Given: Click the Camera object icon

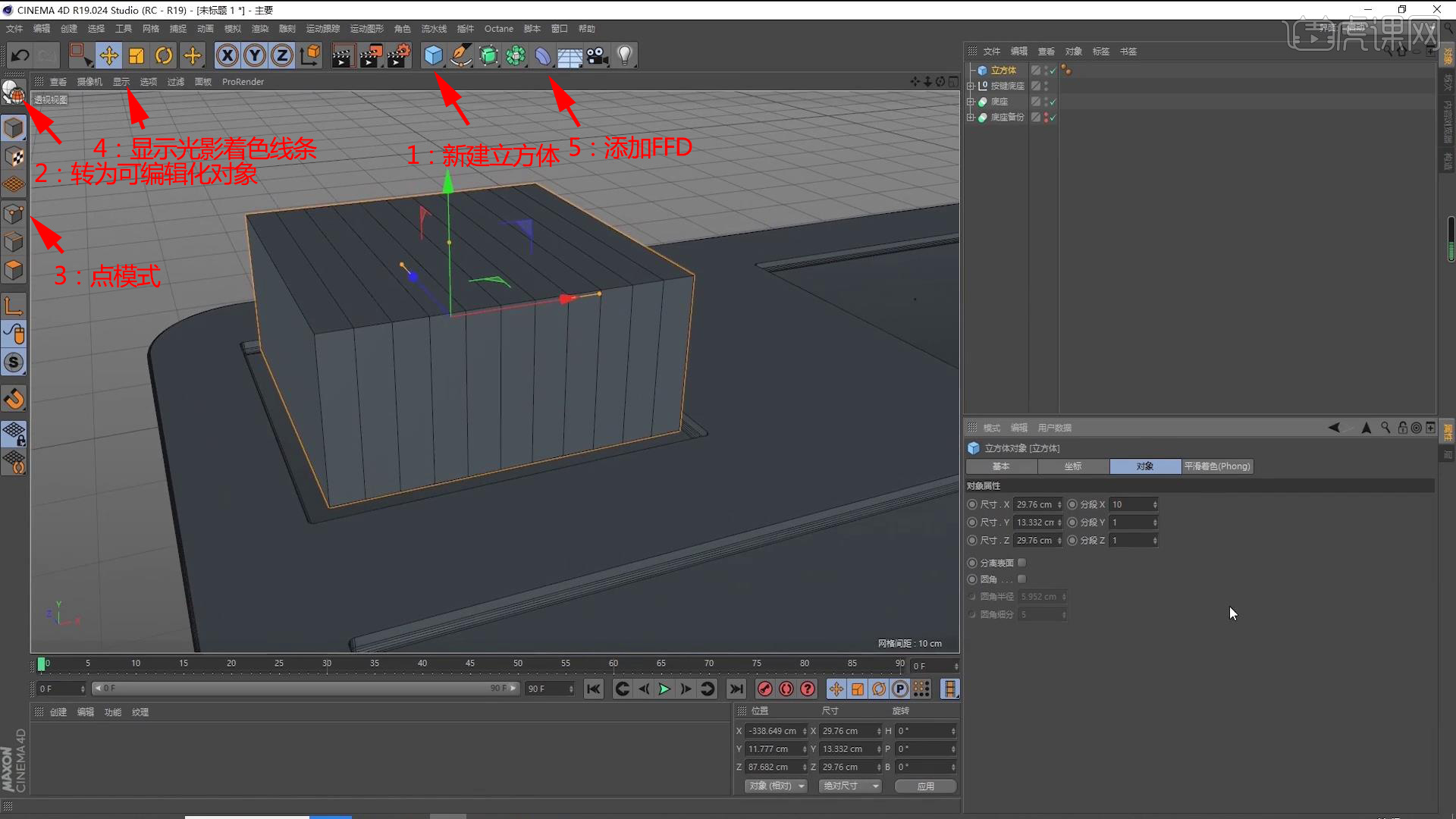Looking at the screenshot, I should 597,55.
